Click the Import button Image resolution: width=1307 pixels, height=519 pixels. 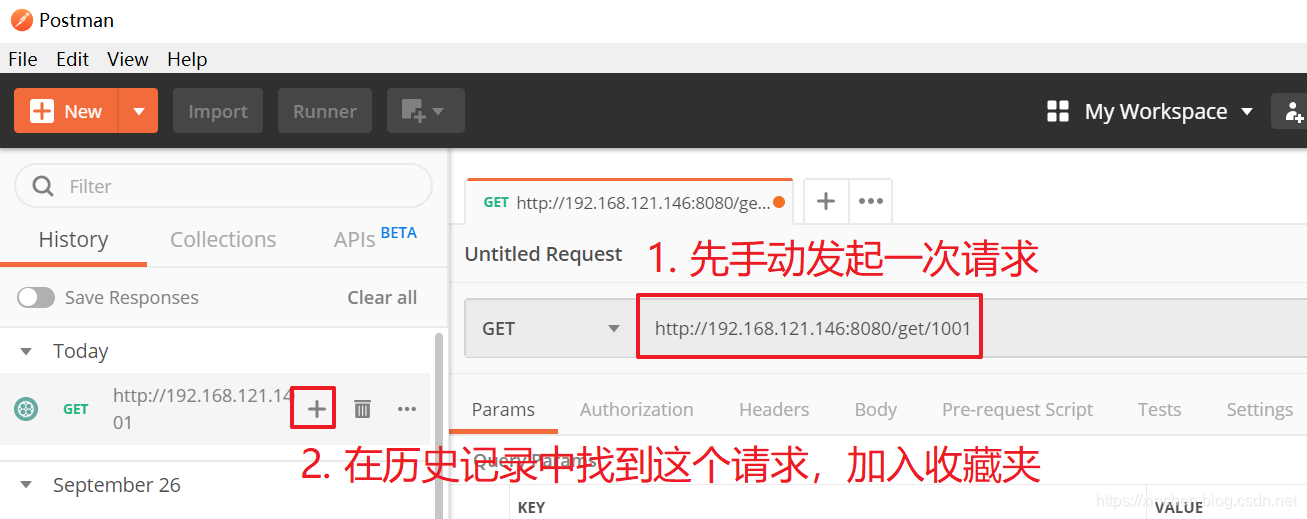[218, 111]
